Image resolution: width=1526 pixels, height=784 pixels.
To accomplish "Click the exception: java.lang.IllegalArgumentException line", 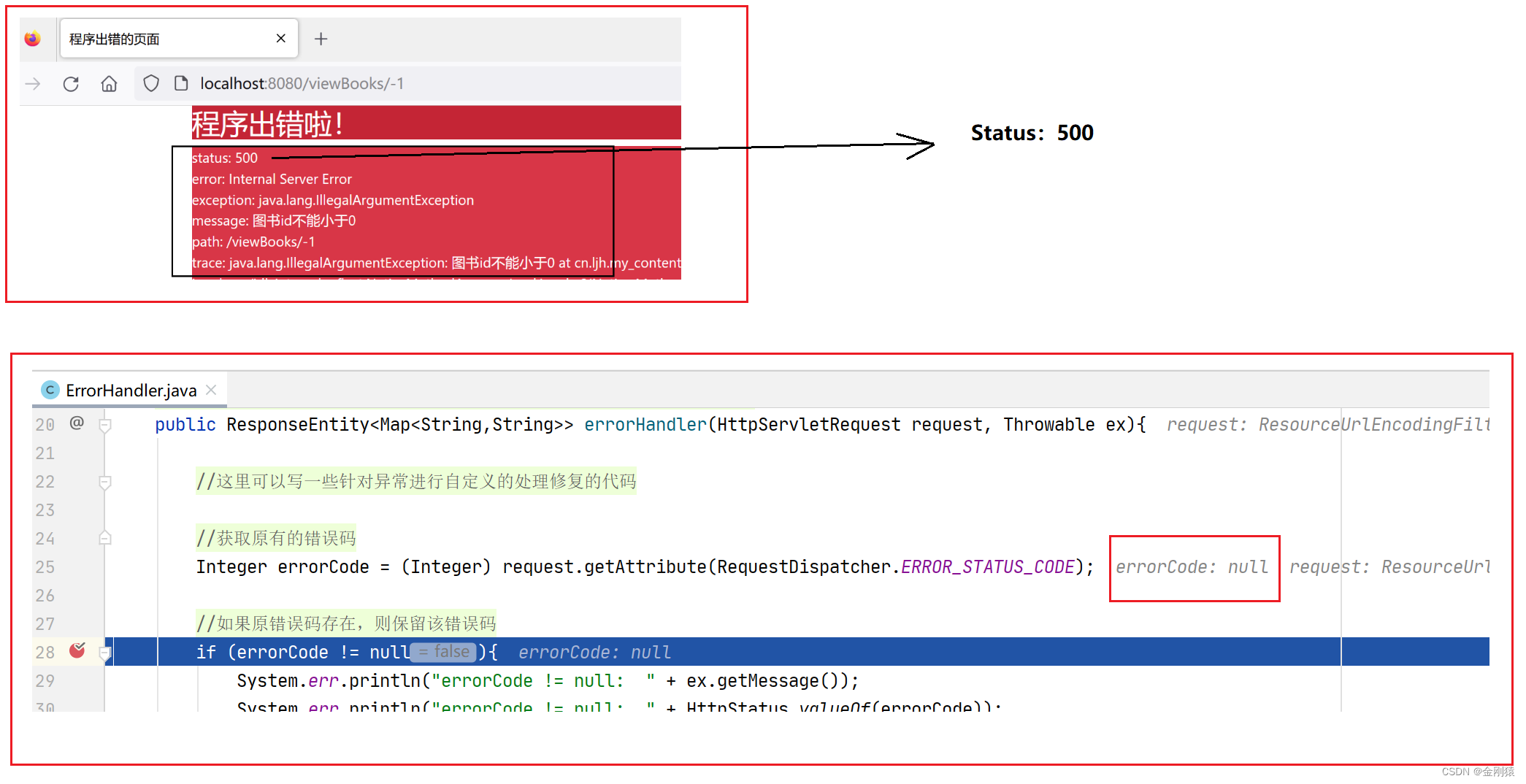I will [x=333, y=200].
